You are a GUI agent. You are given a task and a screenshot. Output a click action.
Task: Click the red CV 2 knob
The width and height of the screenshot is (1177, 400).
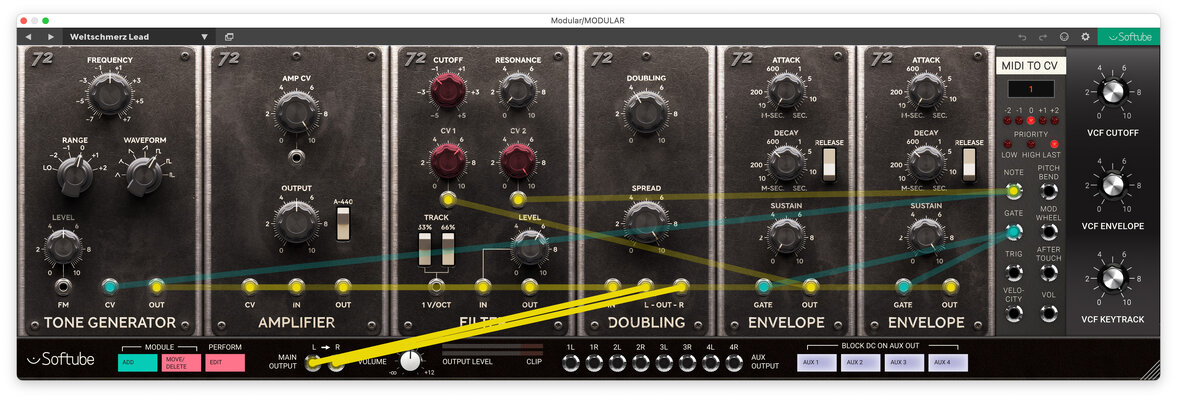[x=517, y=161]
